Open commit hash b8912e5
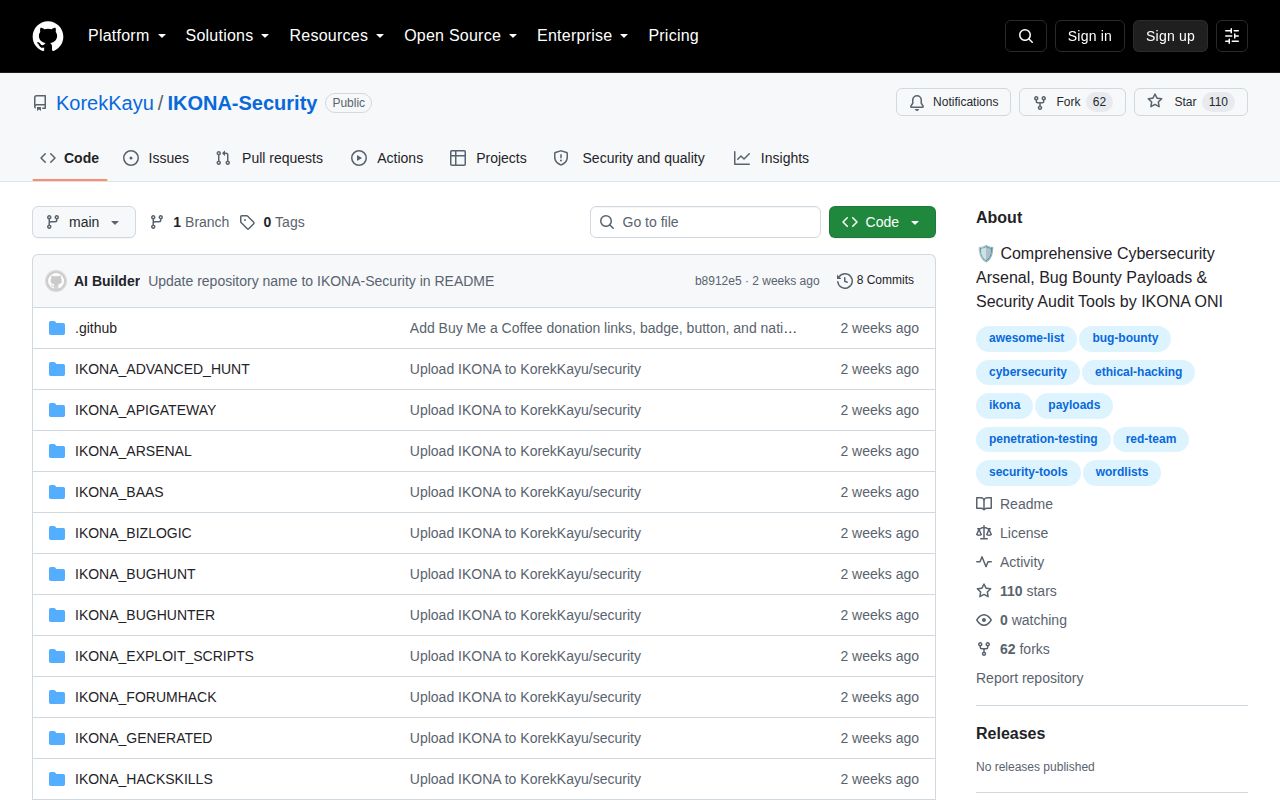The width and height of the screenshot is (1280, 800). pos(718,281)
